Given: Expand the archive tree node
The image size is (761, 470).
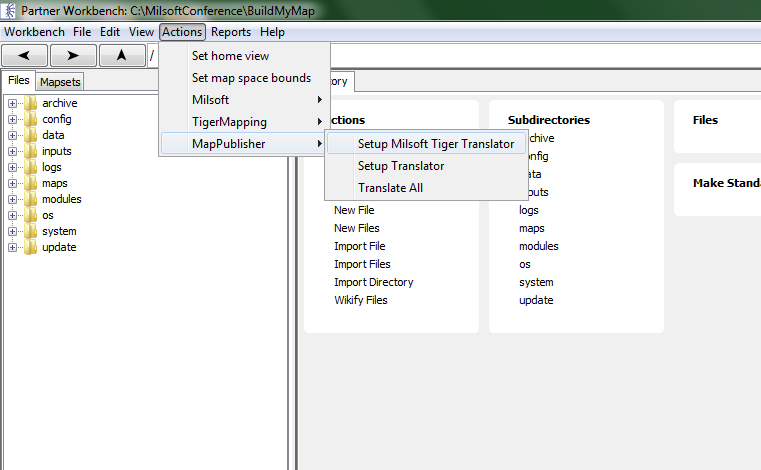Looking at the screenshot, I should (x=12, y=103).
